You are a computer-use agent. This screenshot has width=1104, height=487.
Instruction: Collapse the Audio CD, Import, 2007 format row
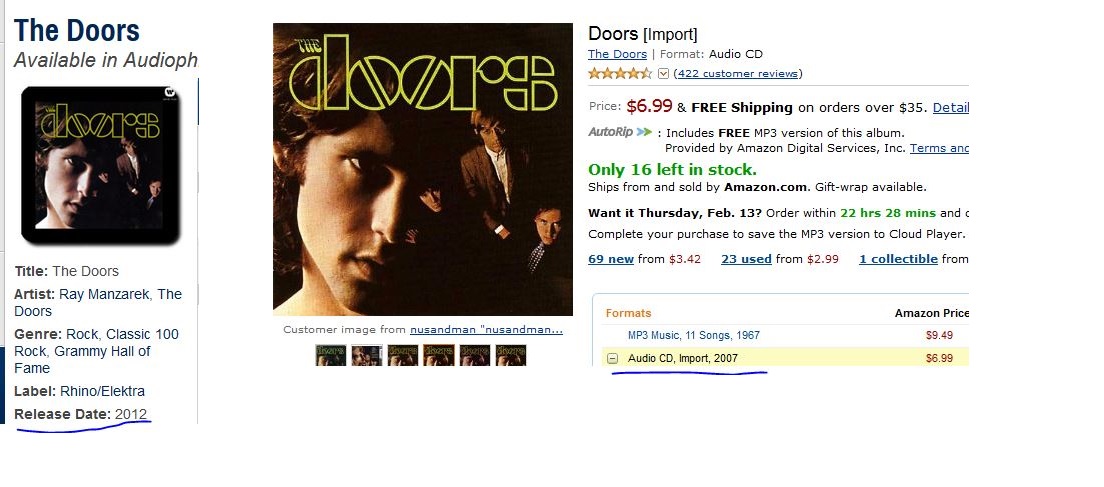[x=613, y=358]
